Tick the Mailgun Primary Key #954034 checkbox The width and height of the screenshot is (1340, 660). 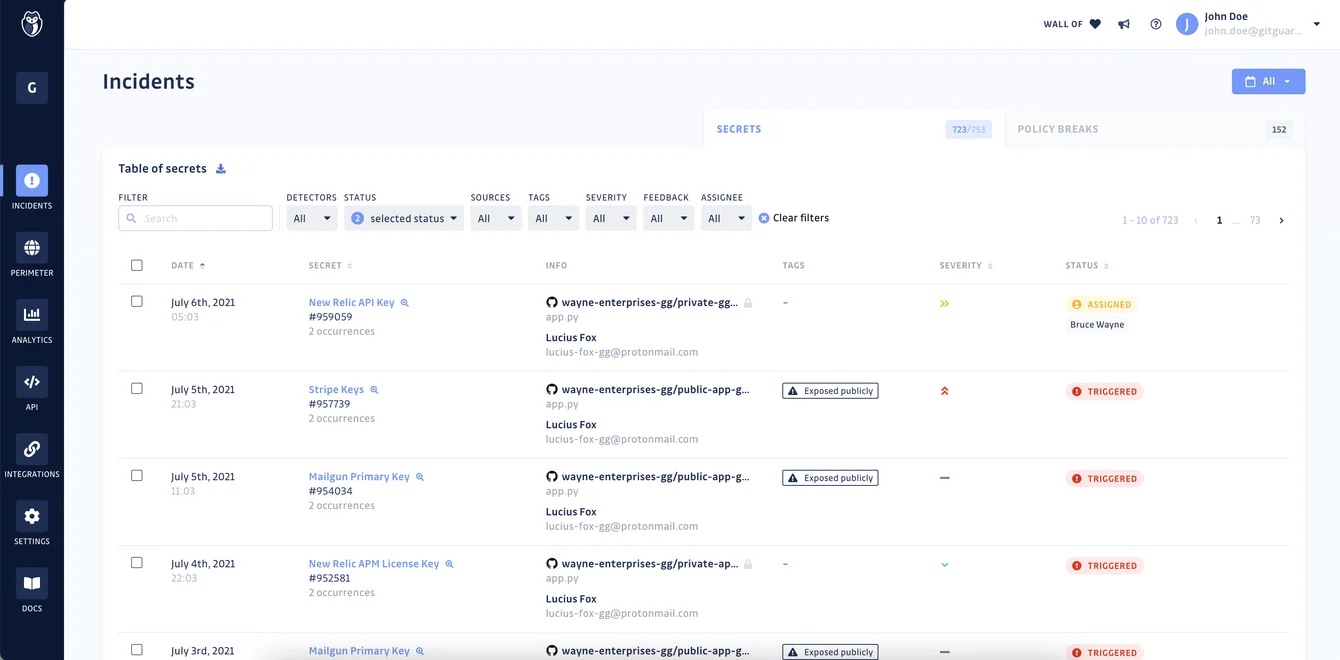[x=137, y=475]
